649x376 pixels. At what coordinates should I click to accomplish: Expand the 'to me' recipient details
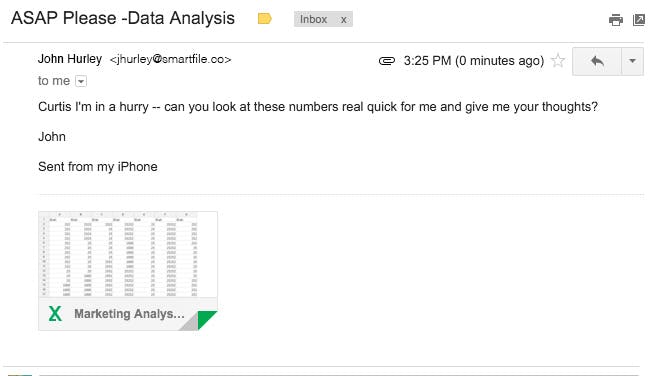click(x=81, y=81)
